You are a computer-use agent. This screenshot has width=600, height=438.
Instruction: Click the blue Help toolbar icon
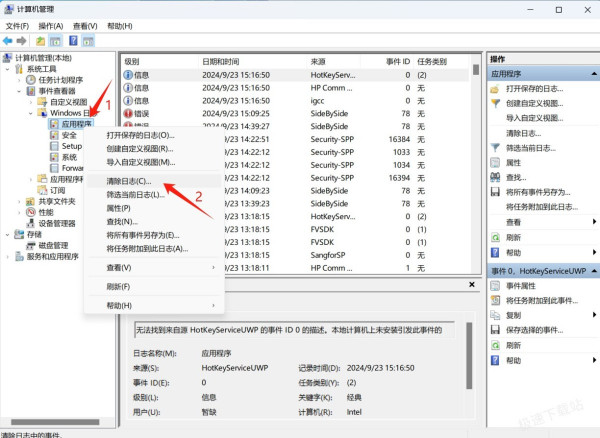(x=71, y=41)
